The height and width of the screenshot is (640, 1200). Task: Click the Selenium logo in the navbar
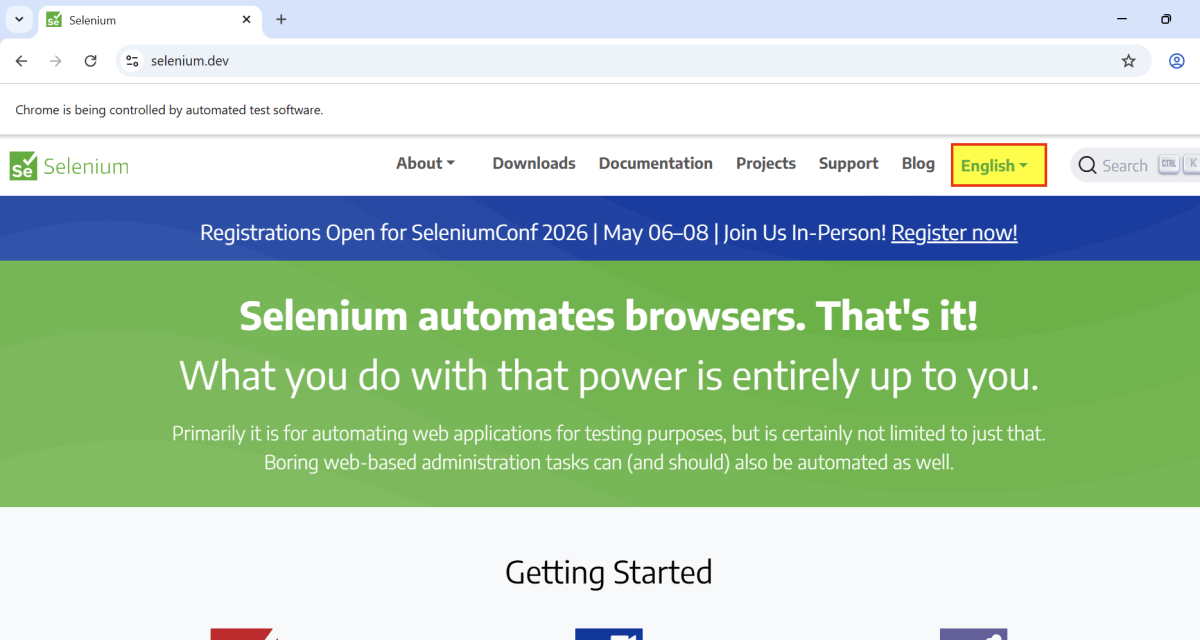[69, 166]
